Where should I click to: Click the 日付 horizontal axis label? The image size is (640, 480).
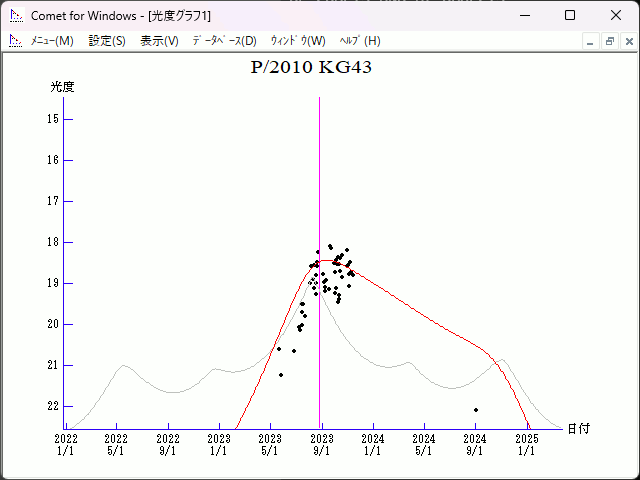click(x=578, y=428)
